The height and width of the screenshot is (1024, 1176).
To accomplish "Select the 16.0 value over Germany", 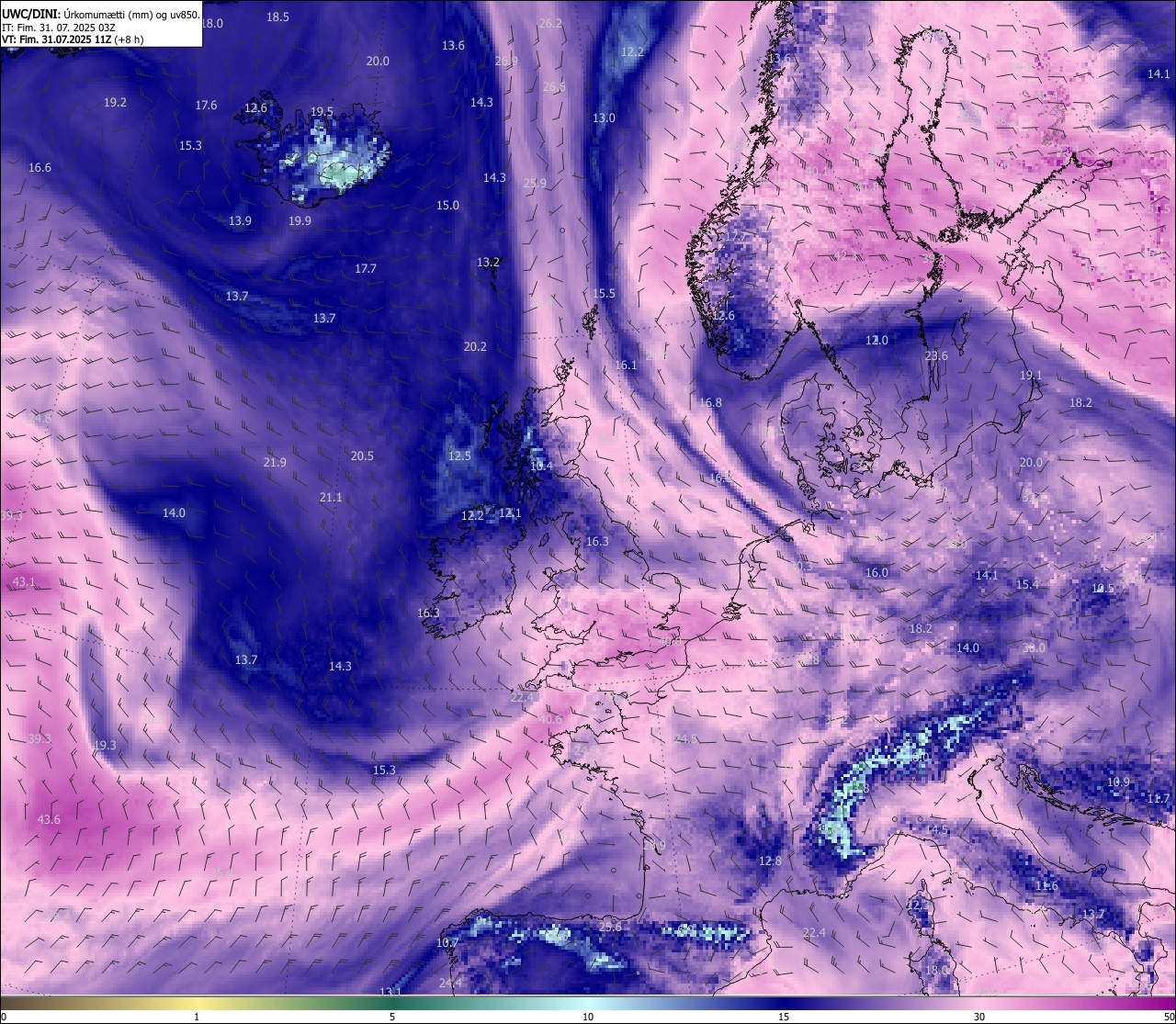I will [x=876, y=572].
